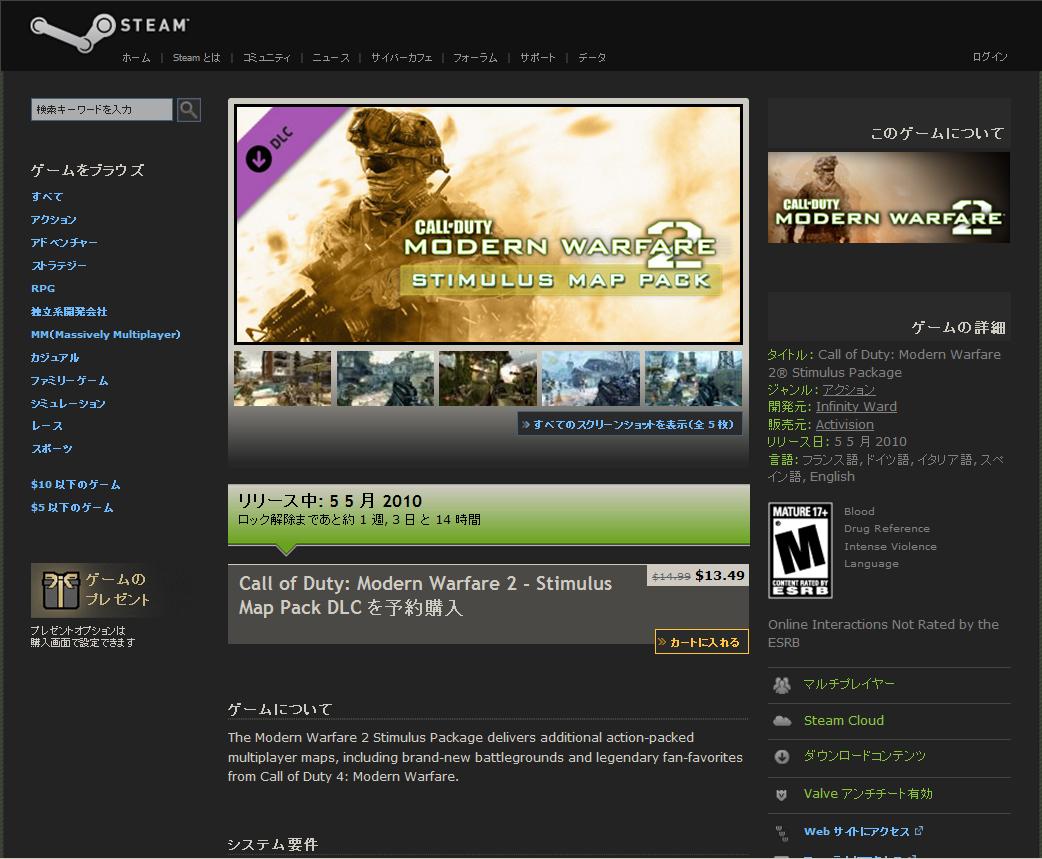Viewport: 1042px width, 859px height.
Task: Click the Stimulus Map Pack main banner image
Action: tap(488, 224)
